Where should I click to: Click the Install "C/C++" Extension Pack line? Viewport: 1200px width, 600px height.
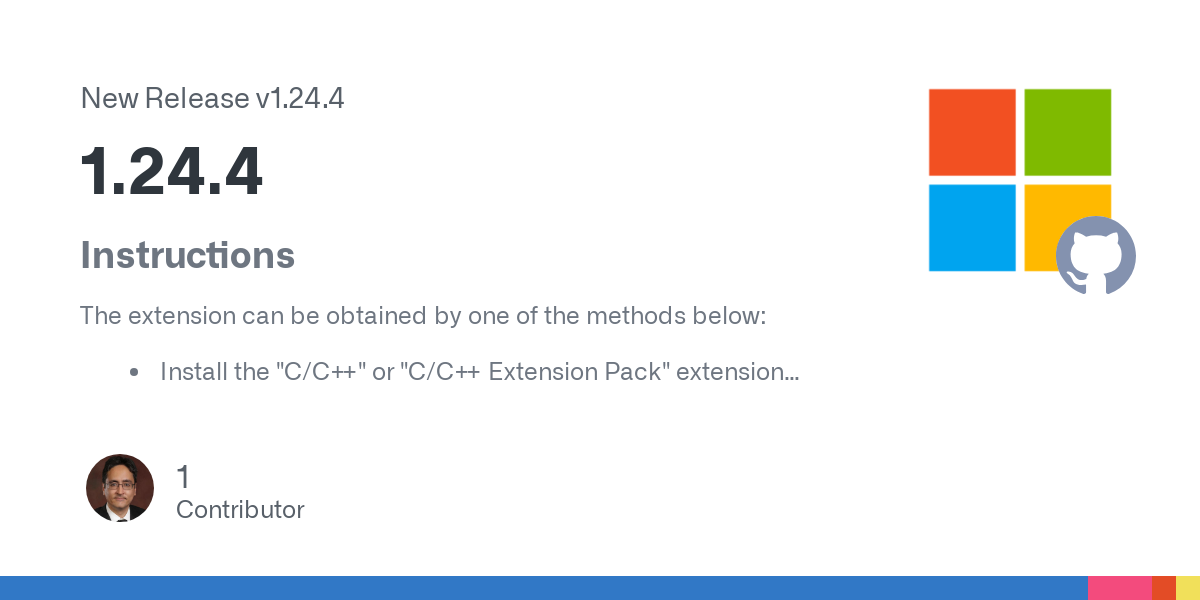tap(479, 372)
